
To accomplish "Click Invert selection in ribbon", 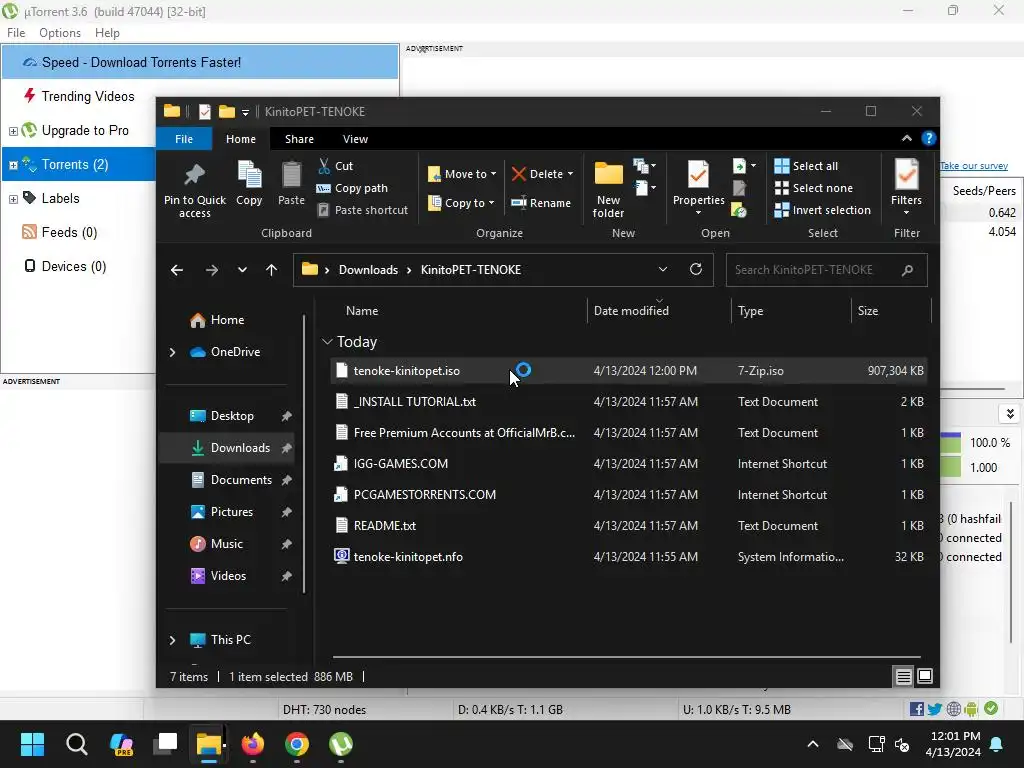I will 822,210.
